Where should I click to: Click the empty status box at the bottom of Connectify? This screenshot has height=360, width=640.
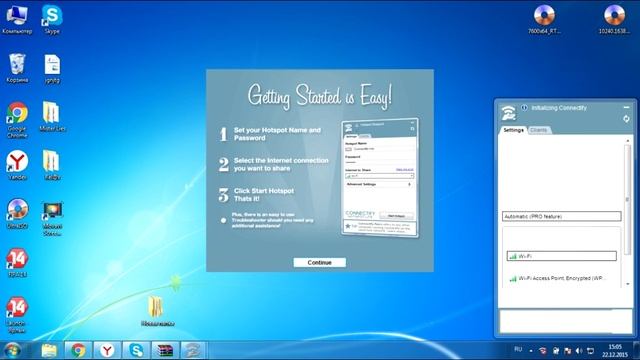click(x=565, y=321)
